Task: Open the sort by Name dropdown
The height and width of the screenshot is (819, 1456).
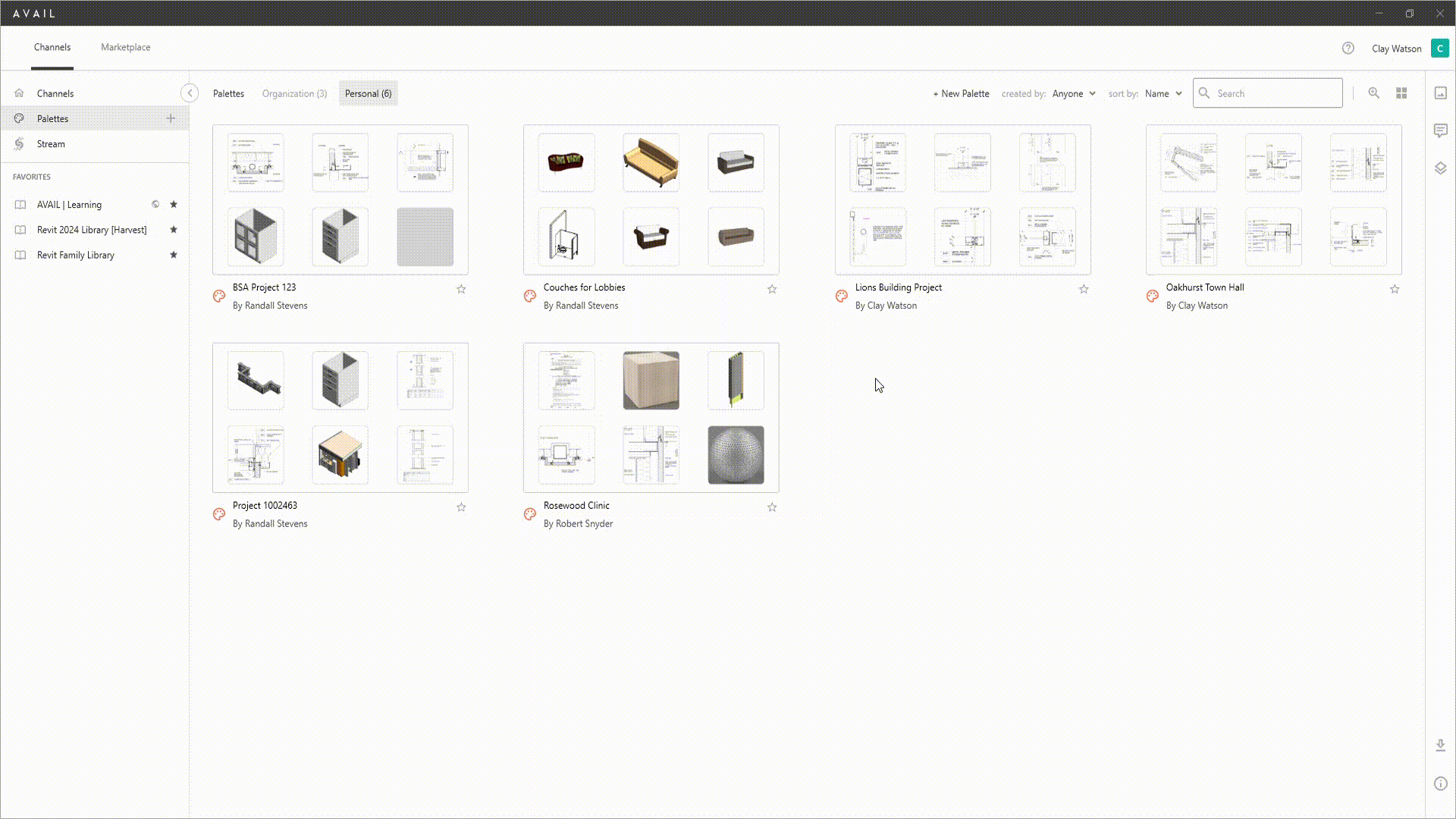Action: coord(1163,93)
